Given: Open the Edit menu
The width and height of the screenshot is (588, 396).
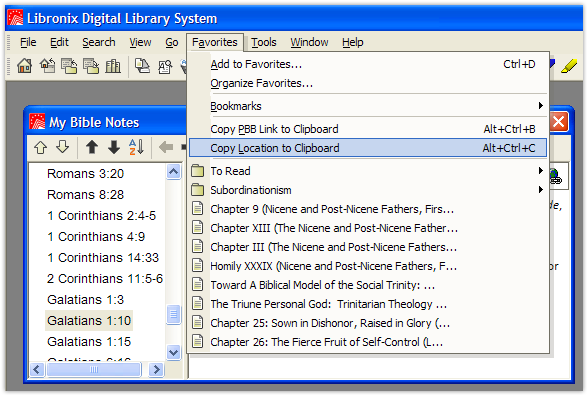Looking at the screenshot, I should point(59,42).
